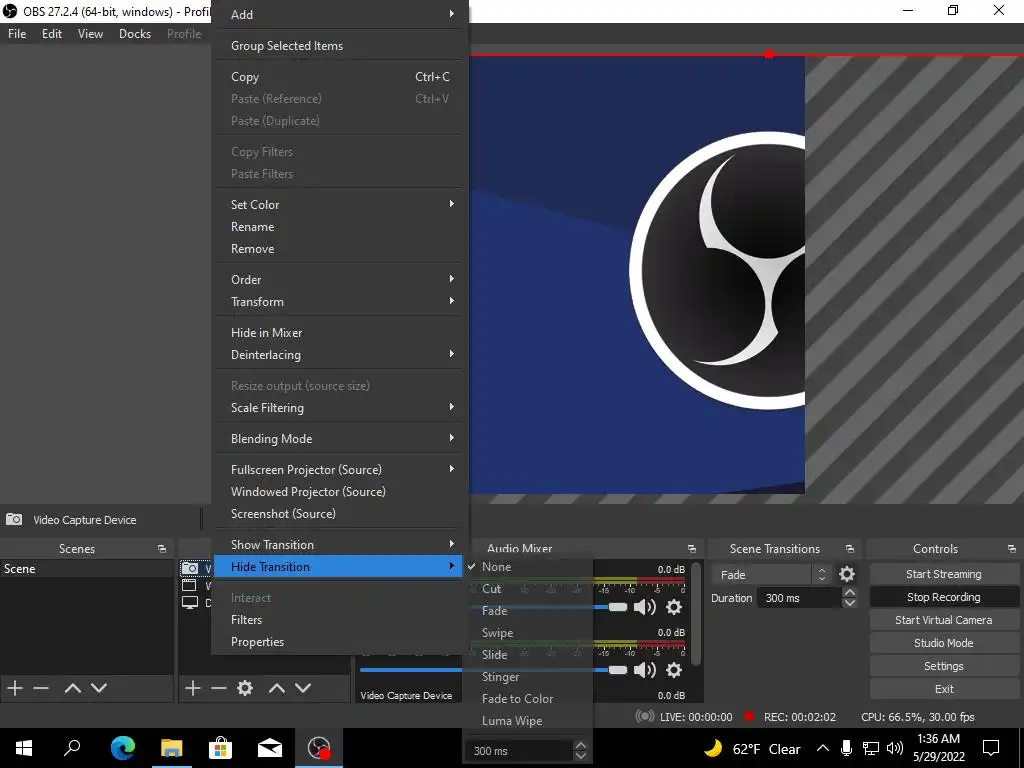Expand the Deinterlacing submenu
The image size is (1024, 768).
click(340, 355)
